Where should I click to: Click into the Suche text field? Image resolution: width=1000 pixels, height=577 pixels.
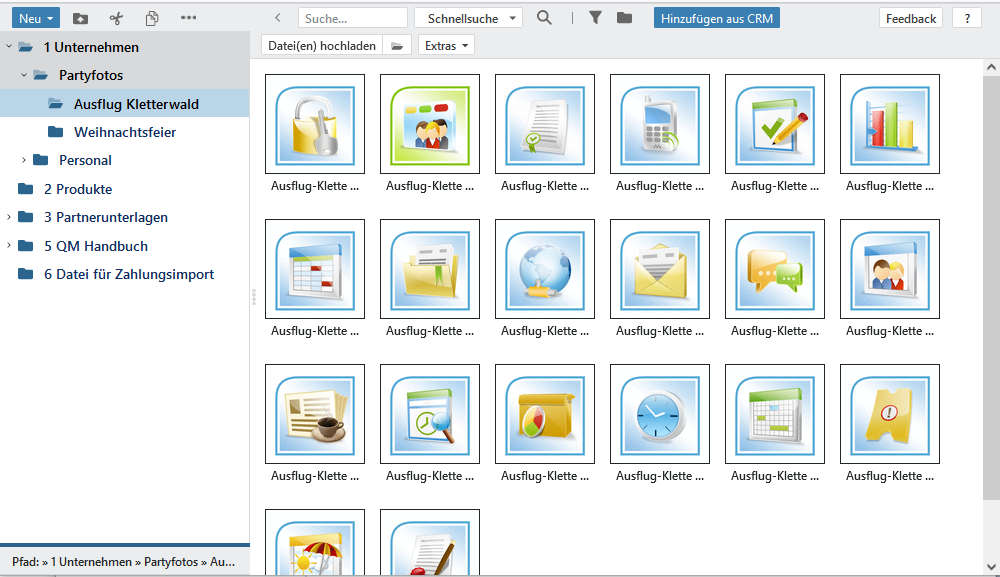(352, 18)
